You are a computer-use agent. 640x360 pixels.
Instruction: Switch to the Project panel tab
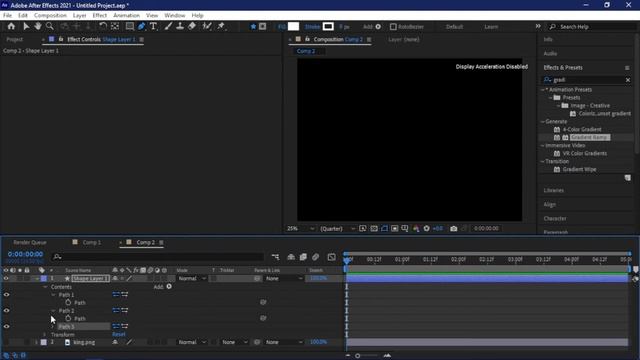(x=15, y=40)
